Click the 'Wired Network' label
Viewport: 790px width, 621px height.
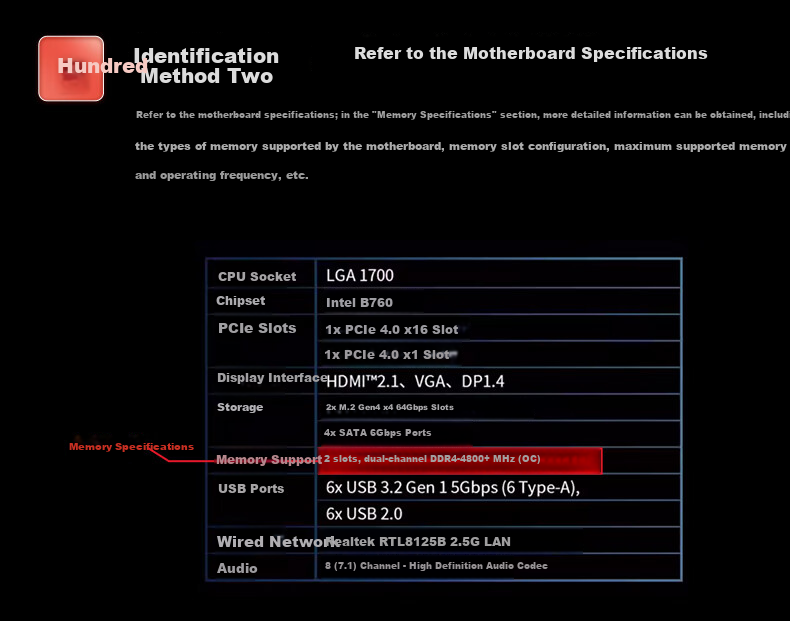click(x=276, y=541)
